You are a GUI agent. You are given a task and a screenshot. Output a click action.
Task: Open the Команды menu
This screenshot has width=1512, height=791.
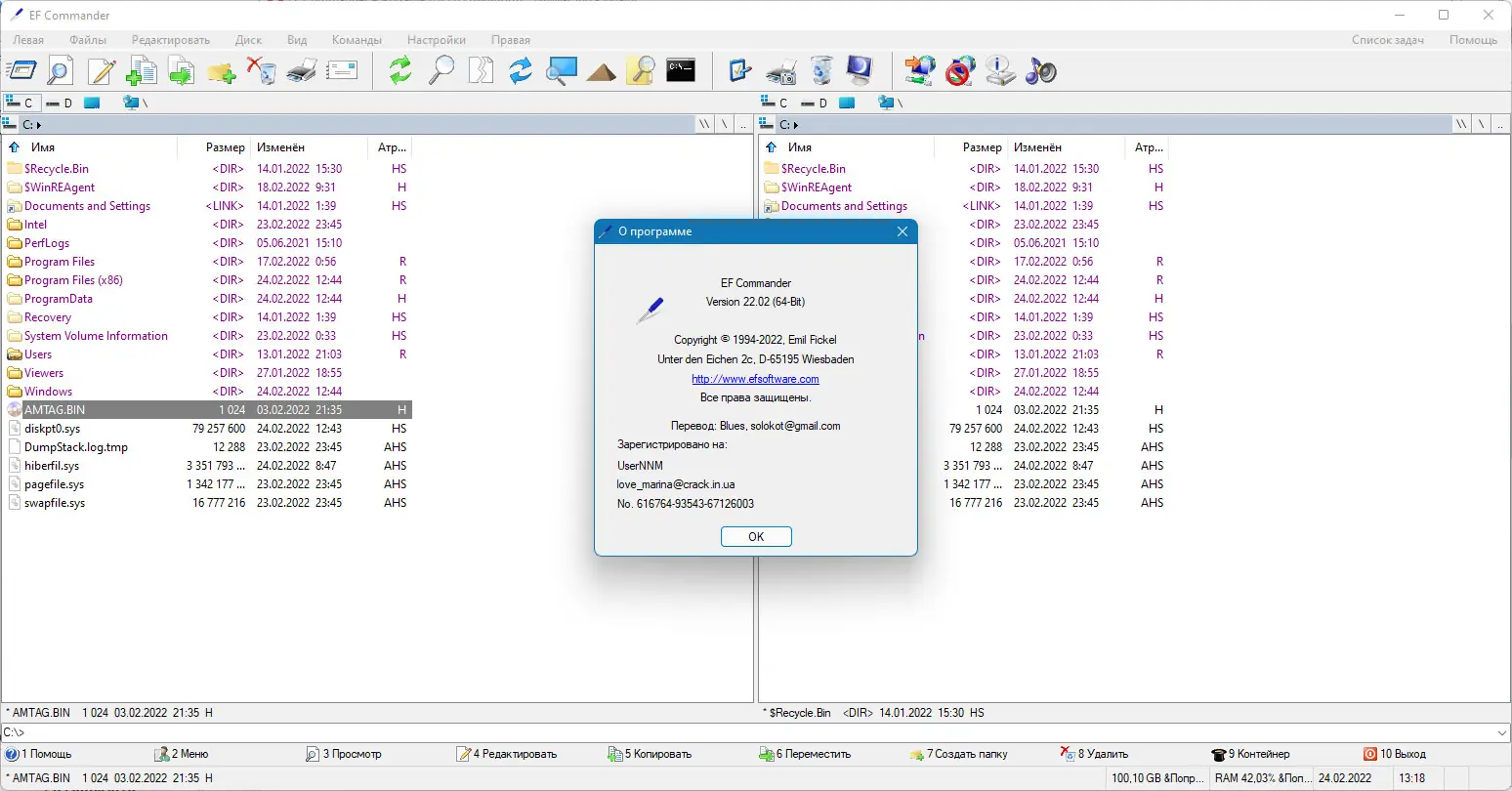(x=357, y=40)
